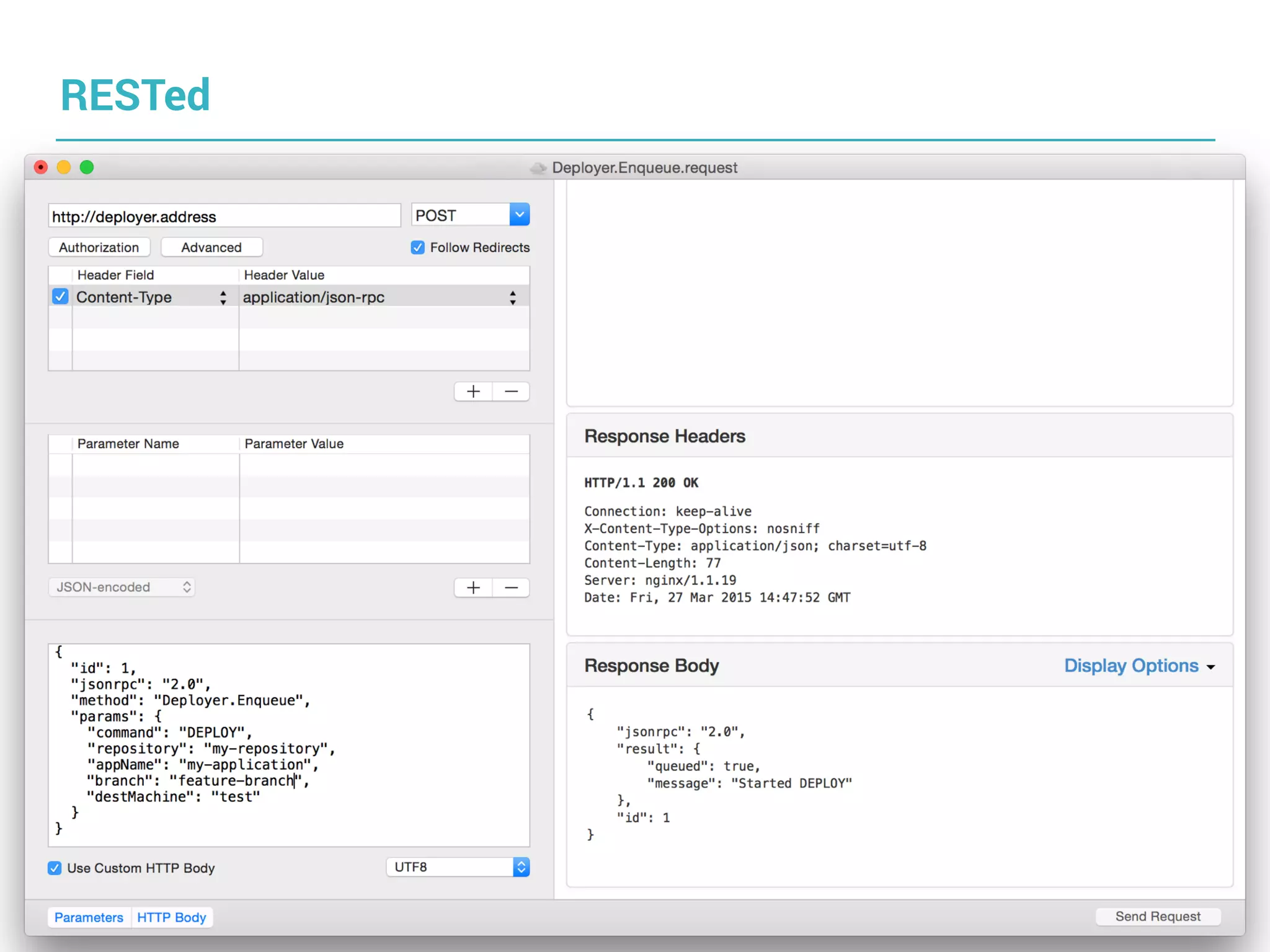The image size is (1270, 952).
Task: Remove the selected parameter row
Action: pyautogui.click(x=511, y=588)
